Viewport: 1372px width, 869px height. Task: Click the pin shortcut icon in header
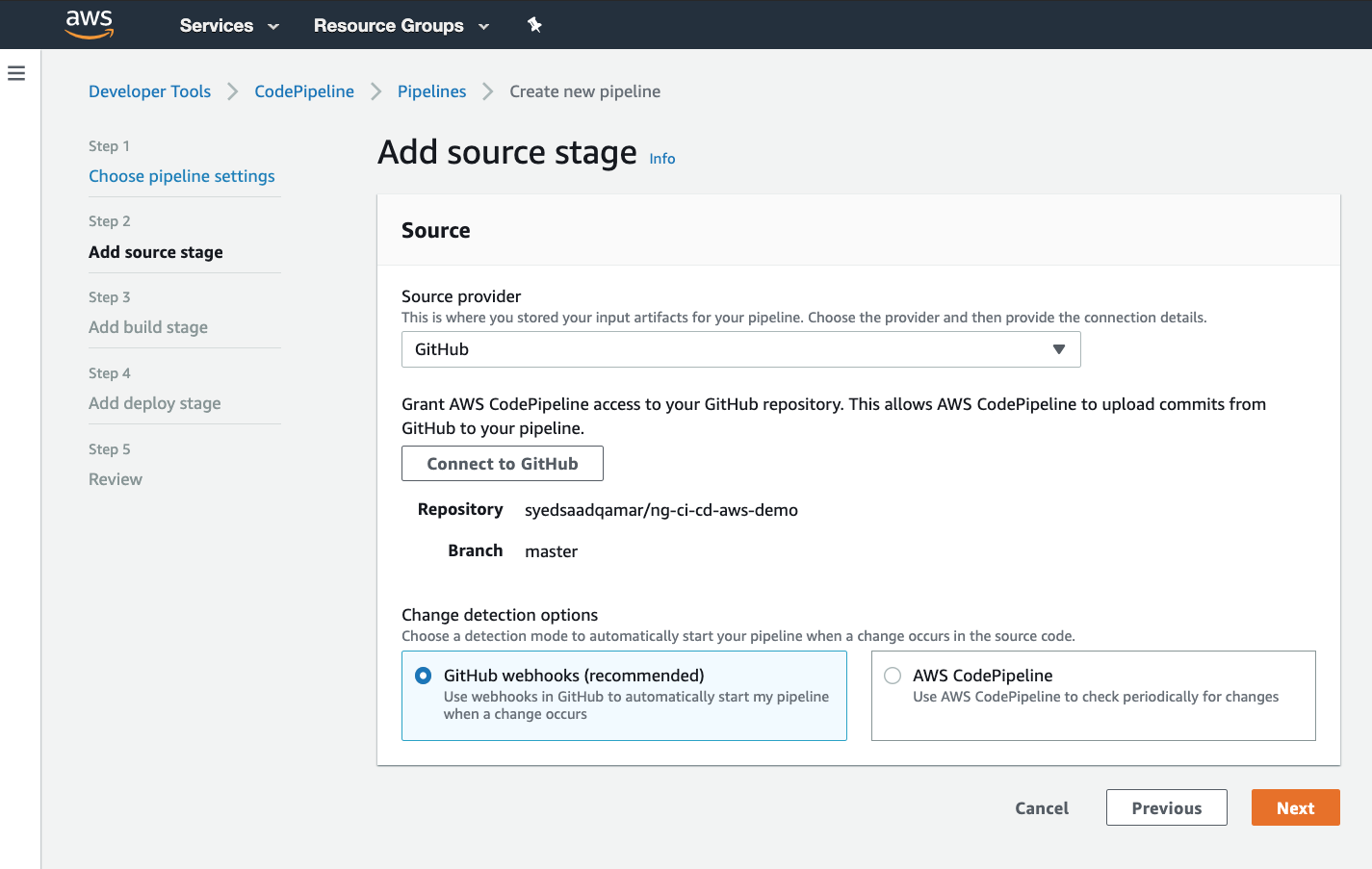click(534, 25)
